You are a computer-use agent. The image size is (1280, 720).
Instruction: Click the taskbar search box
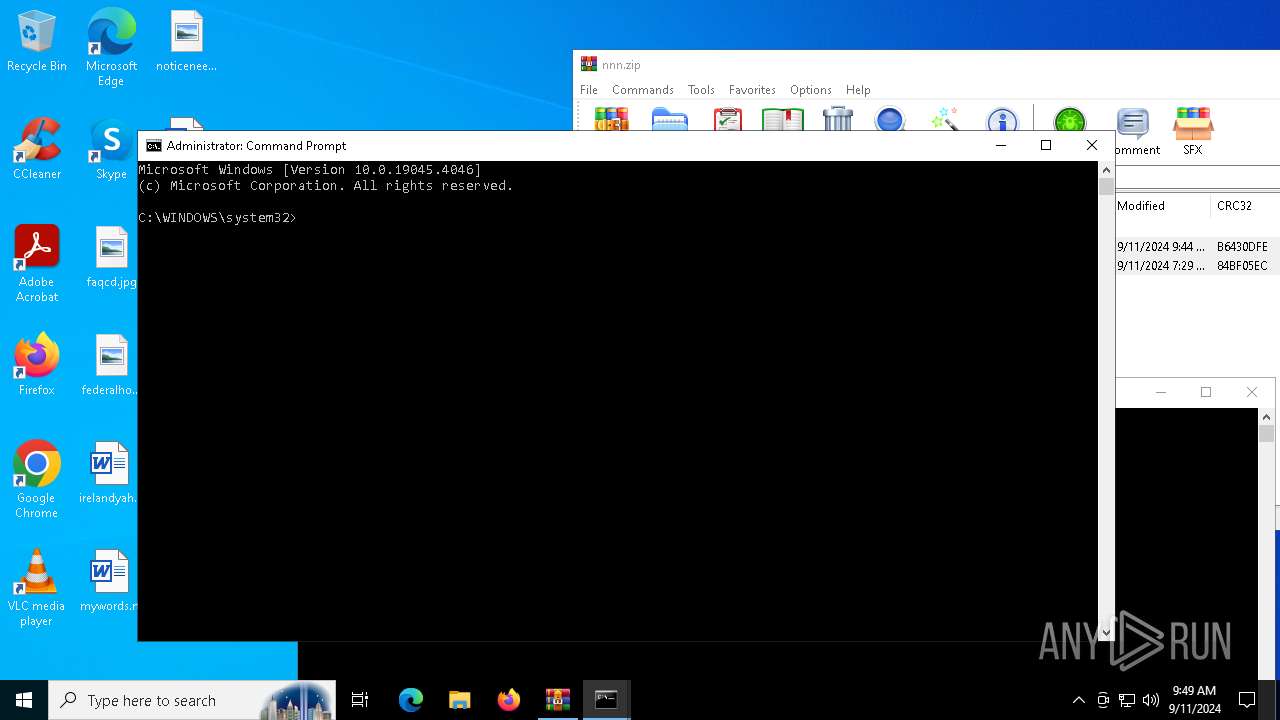tap(193, 700)
